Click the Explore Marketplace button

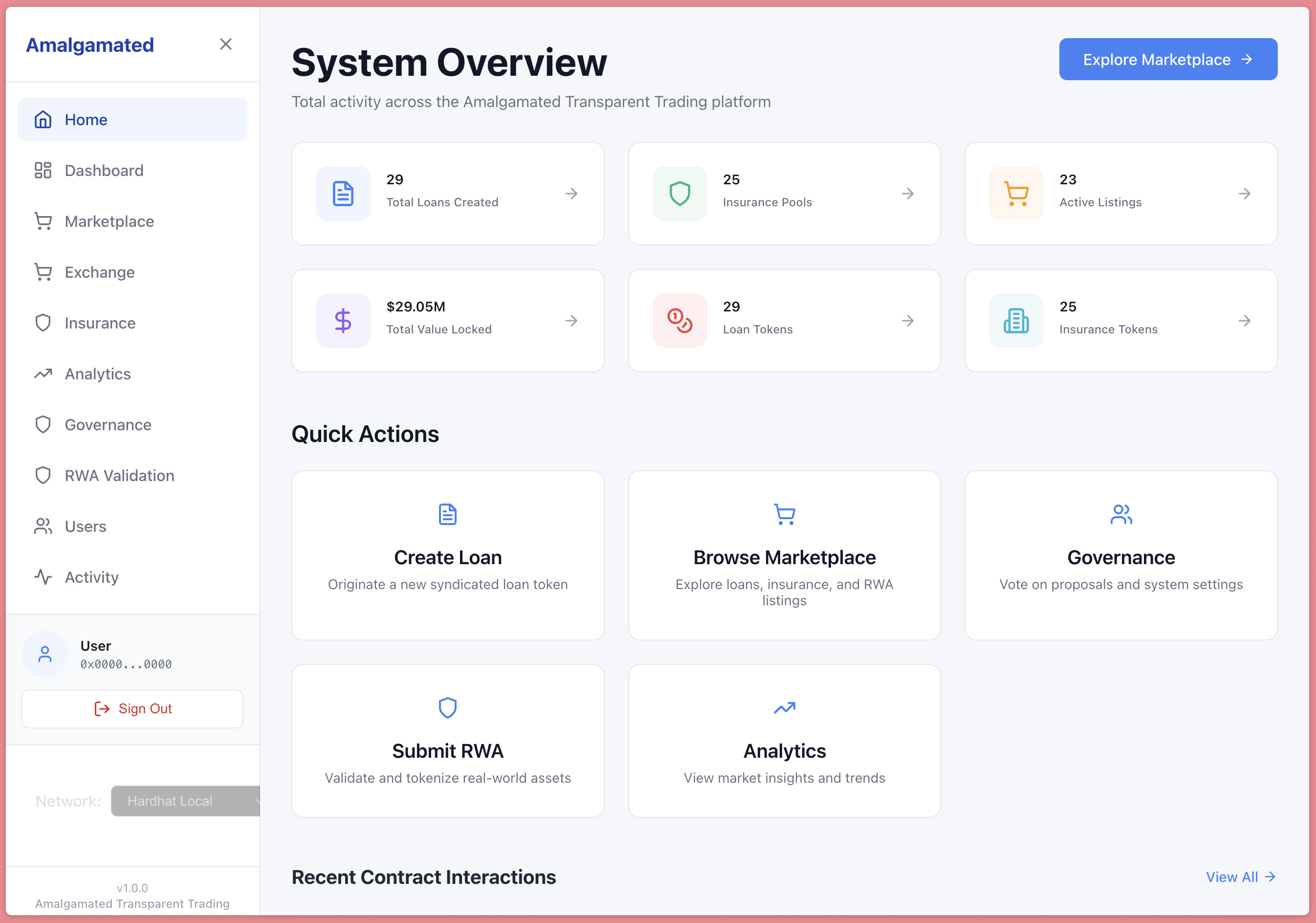tap(1167, 60)
